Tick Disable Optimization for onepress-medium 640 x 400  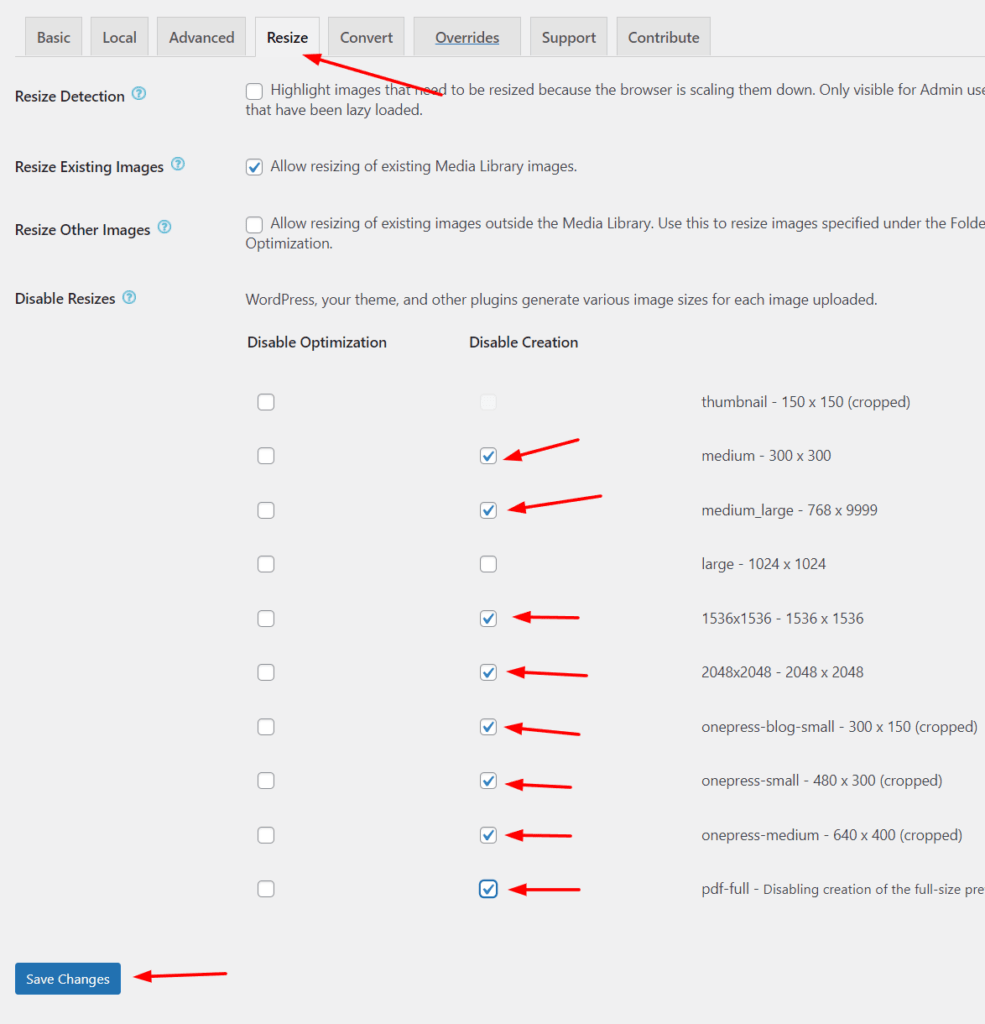[266, 835]
